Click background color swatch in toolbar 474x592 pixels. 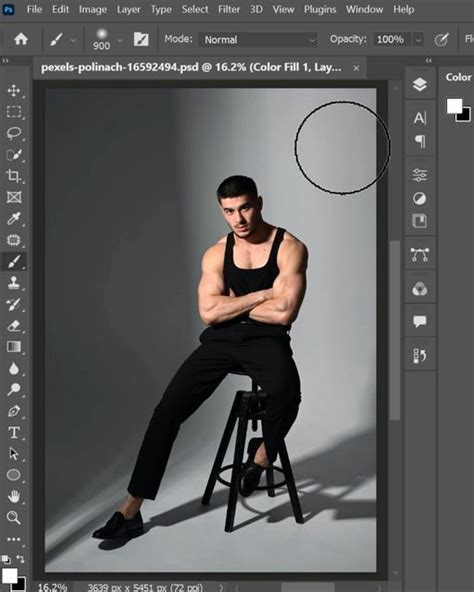[x=21, y=586]
